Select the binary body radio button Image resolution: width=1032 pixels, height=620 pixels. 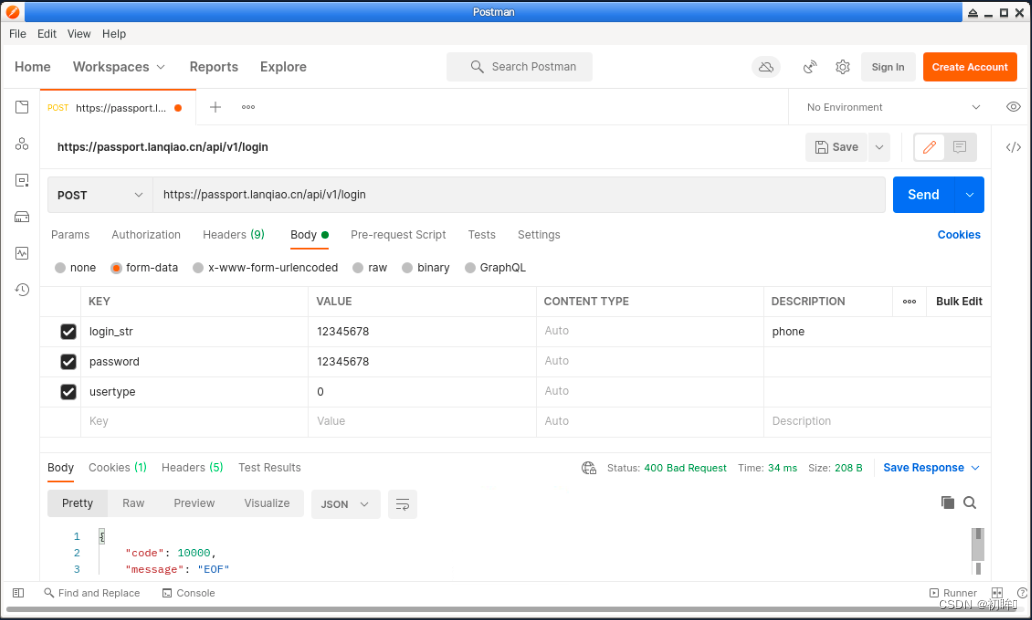point(407,268)
